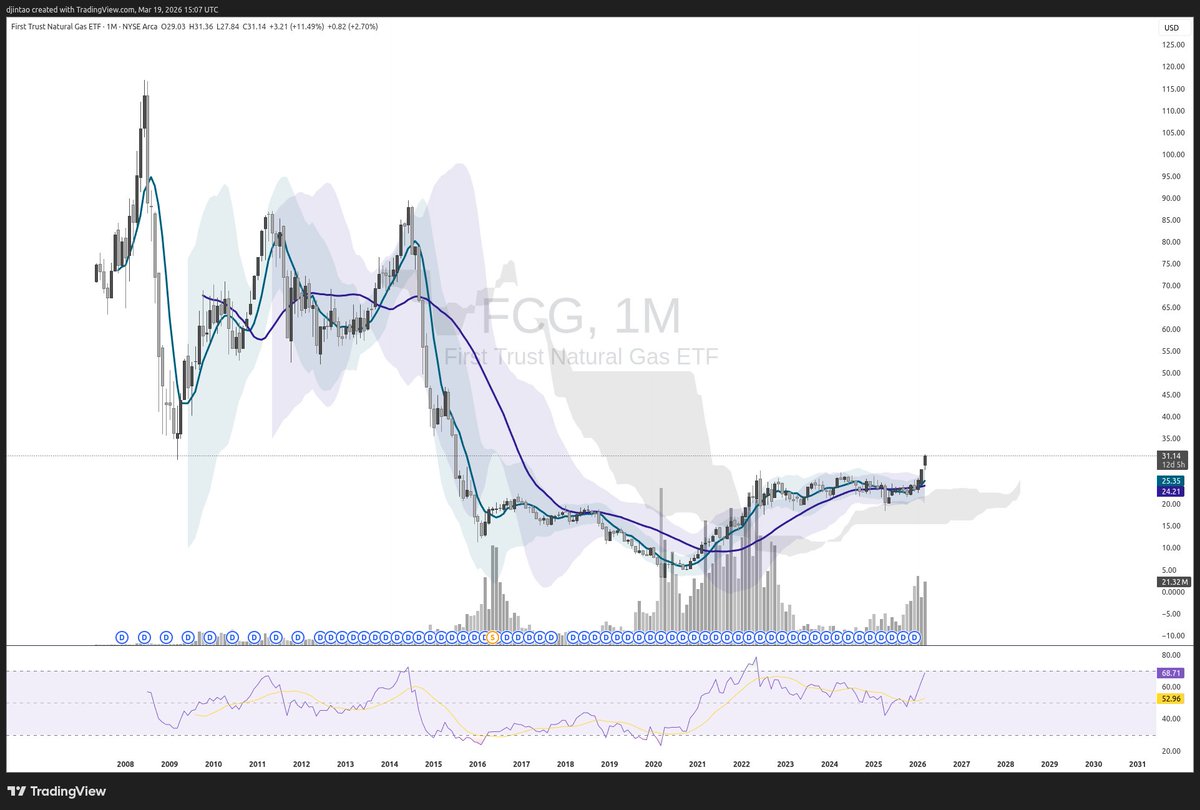The height and width of the screenshot is (810, 1200).
Task: Click the 12d 5h countdown label
Action: pos(1172,466)
